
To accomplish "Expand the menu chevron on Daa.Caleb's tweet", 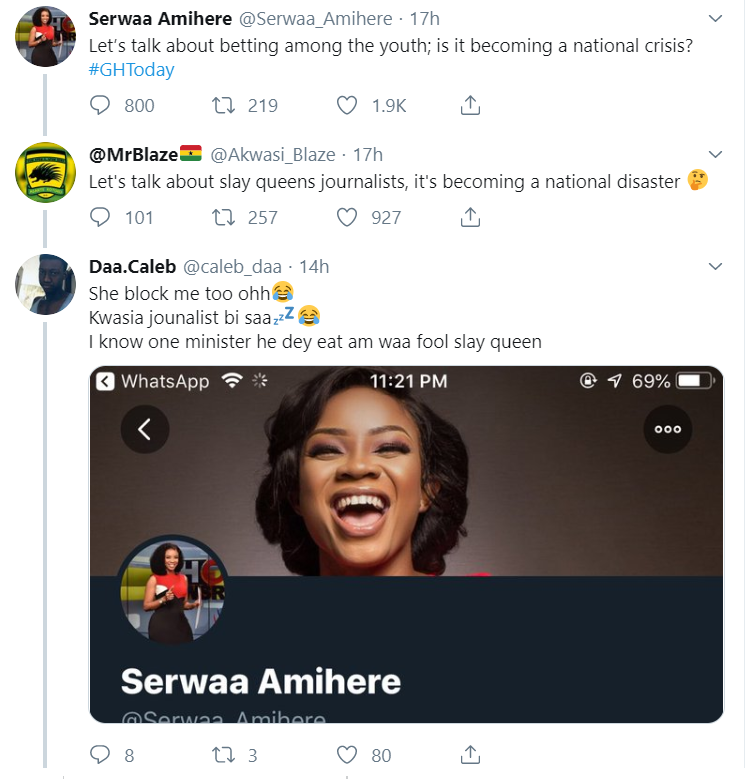I will (715, 267).
